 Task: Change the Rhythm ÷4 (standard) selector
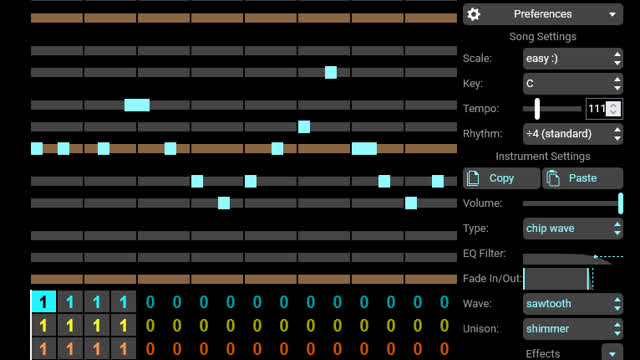[x=573, y=134]
